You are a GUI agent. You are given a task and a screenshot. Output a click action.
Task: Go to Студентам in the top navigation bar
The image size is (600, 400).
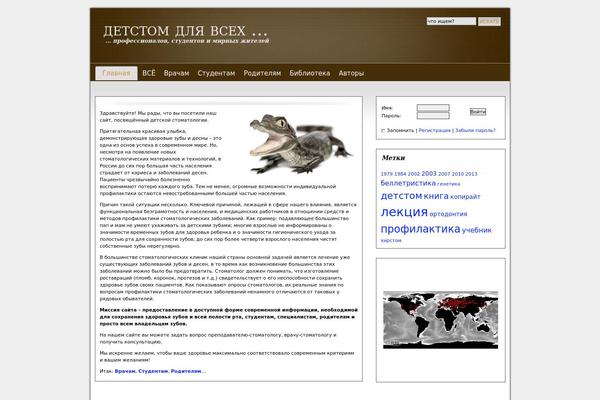point(216,73)
